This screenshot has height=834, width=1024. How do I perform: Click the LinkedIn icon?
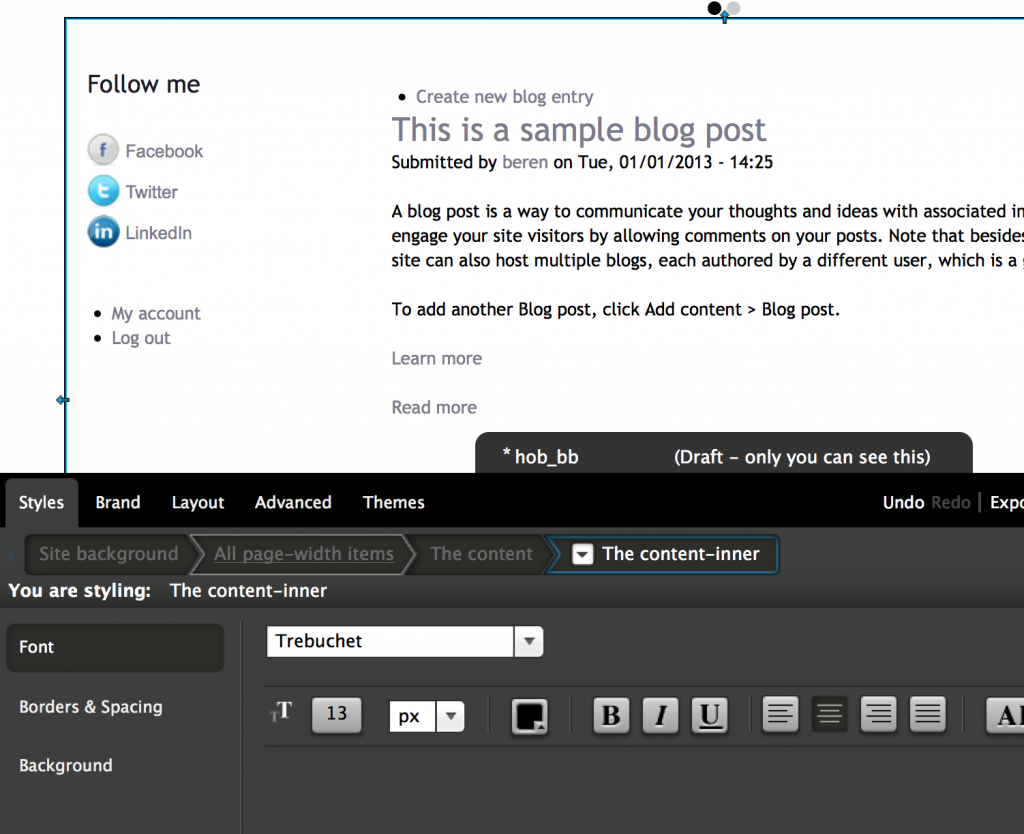click(103, 232)
